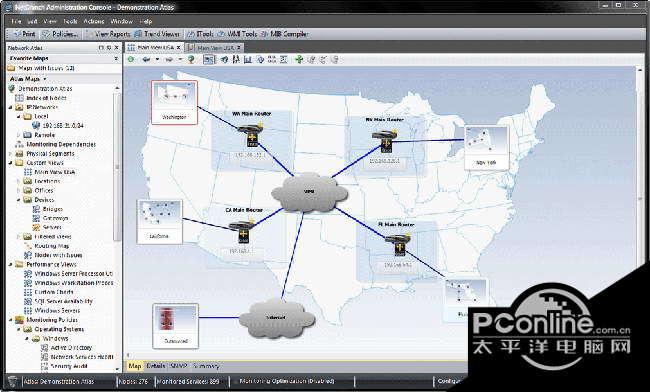Click the binoculars find icon in map toolbar
This screenshot has height=392, width=650.
(236, 60)
